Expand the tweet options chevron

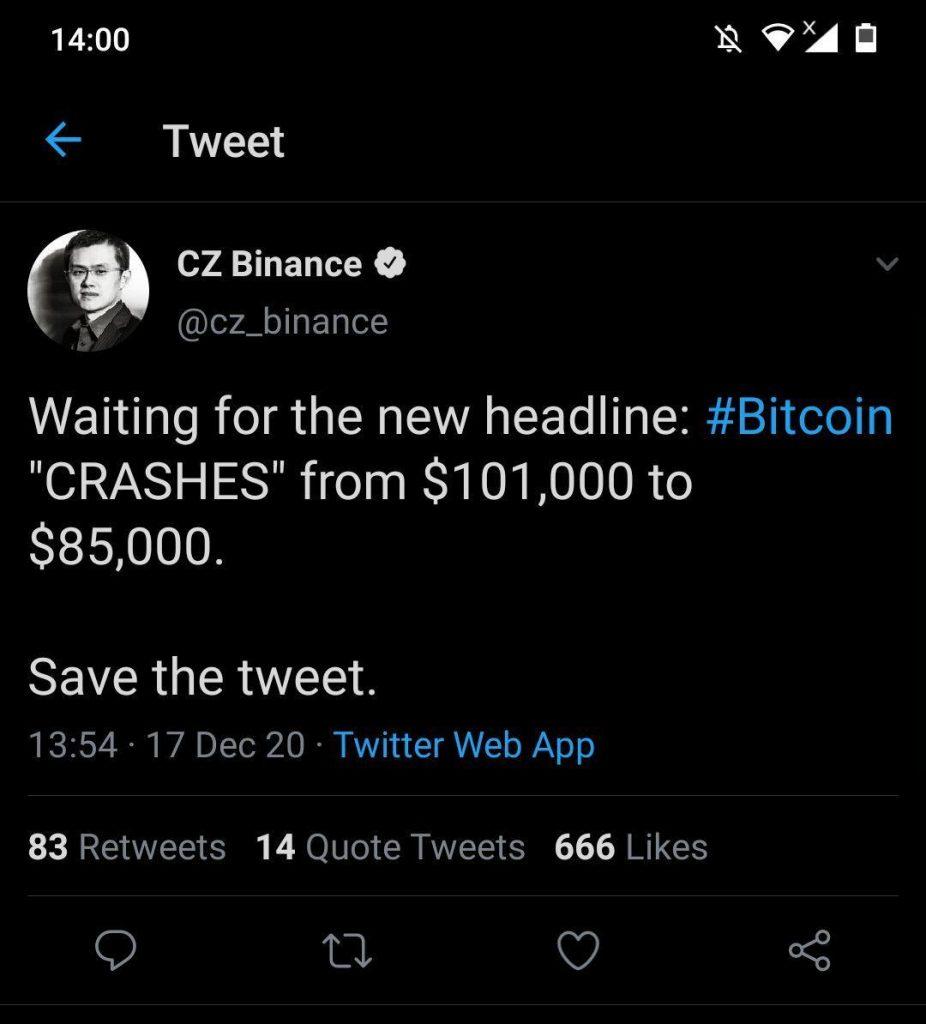[x=886, y=265]
